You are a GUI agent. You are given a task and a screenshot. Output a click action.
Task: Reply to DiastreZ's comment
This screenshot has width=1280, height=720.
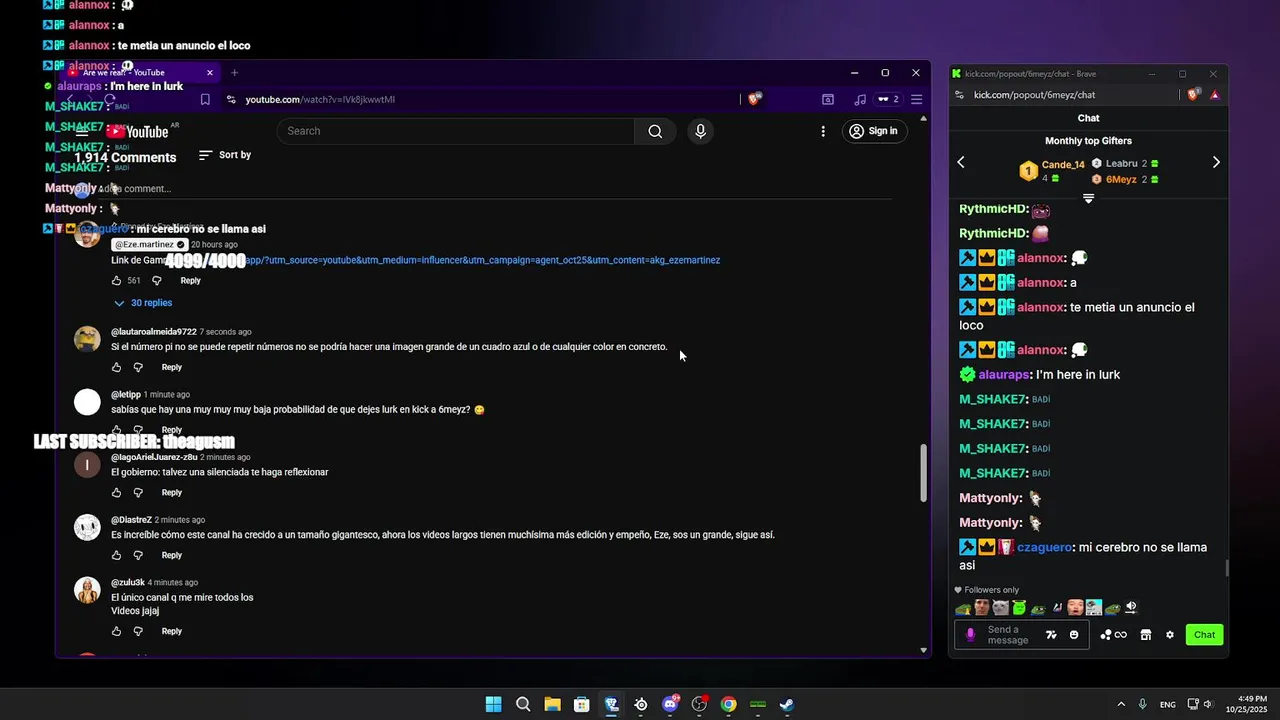[x=172, y=555]
